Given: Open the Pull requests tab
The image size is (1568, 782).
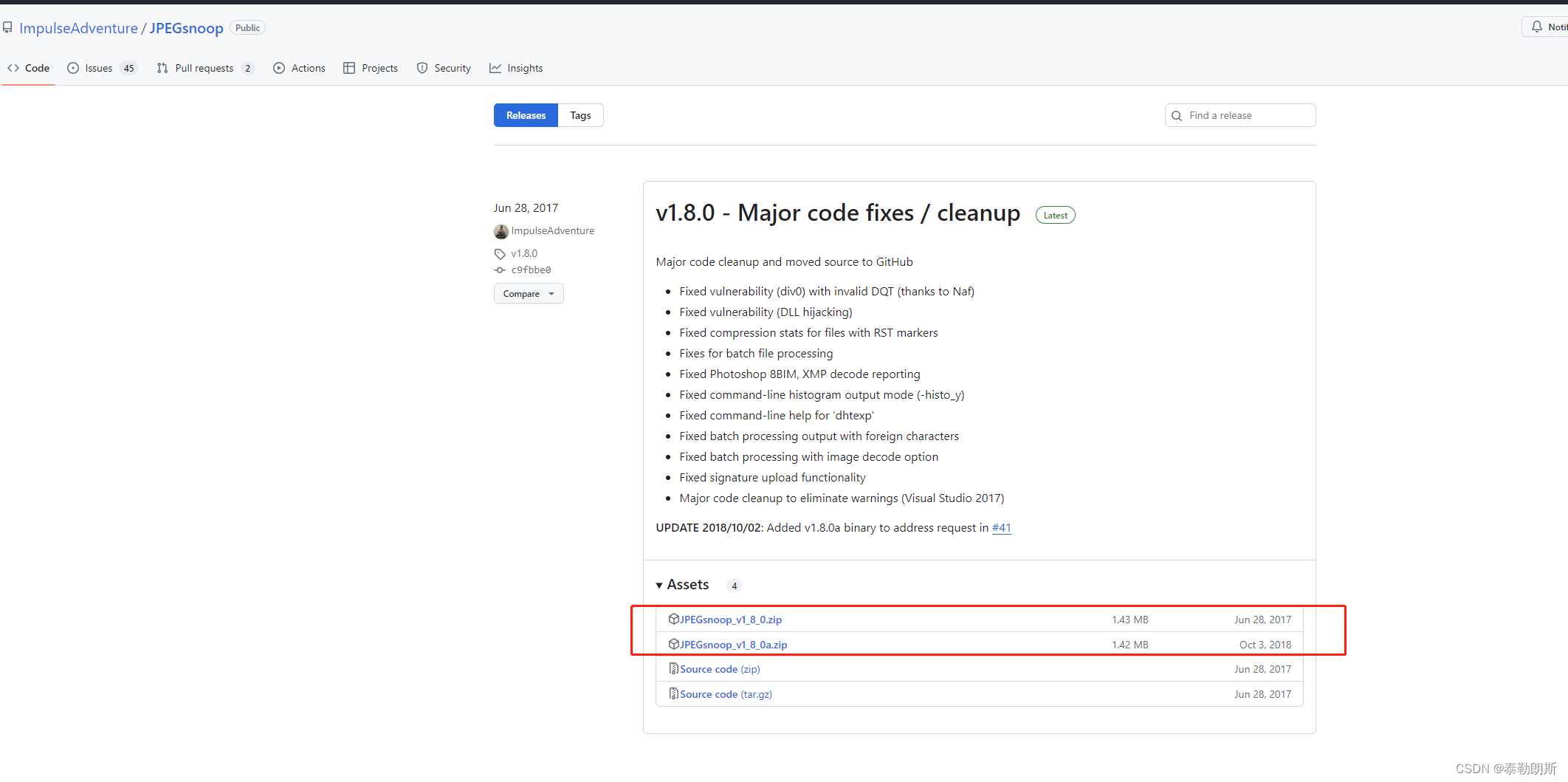Looking at the screenshot, I should [205, 68].
